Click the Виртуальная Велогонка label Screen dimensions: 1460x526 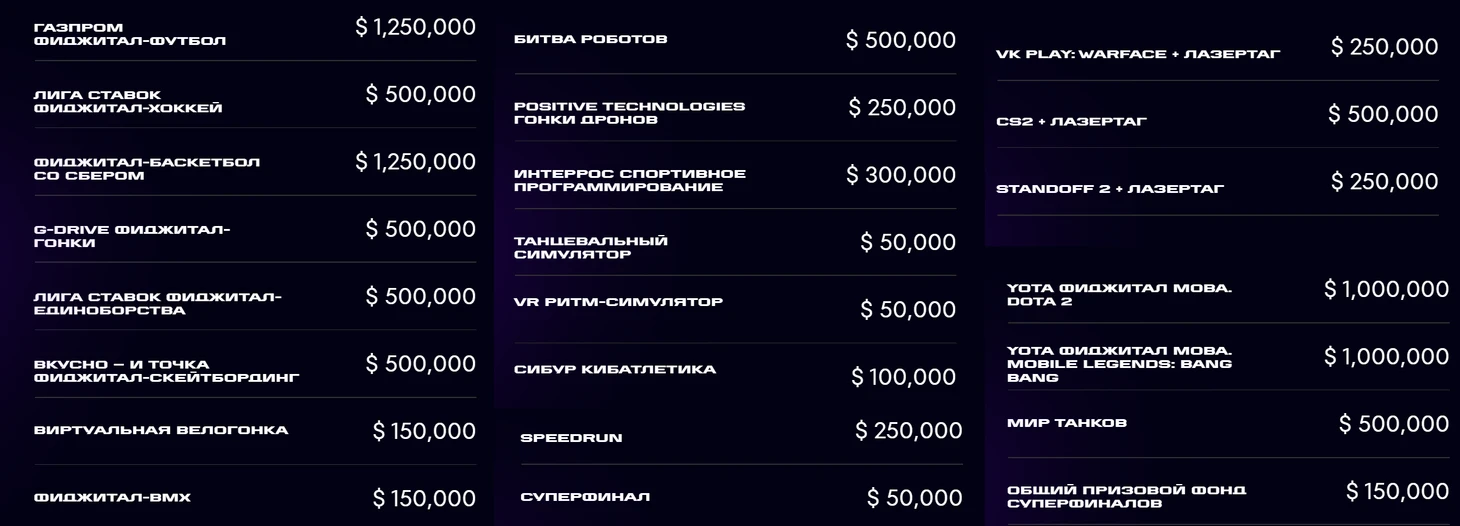(x=161, y=430)
